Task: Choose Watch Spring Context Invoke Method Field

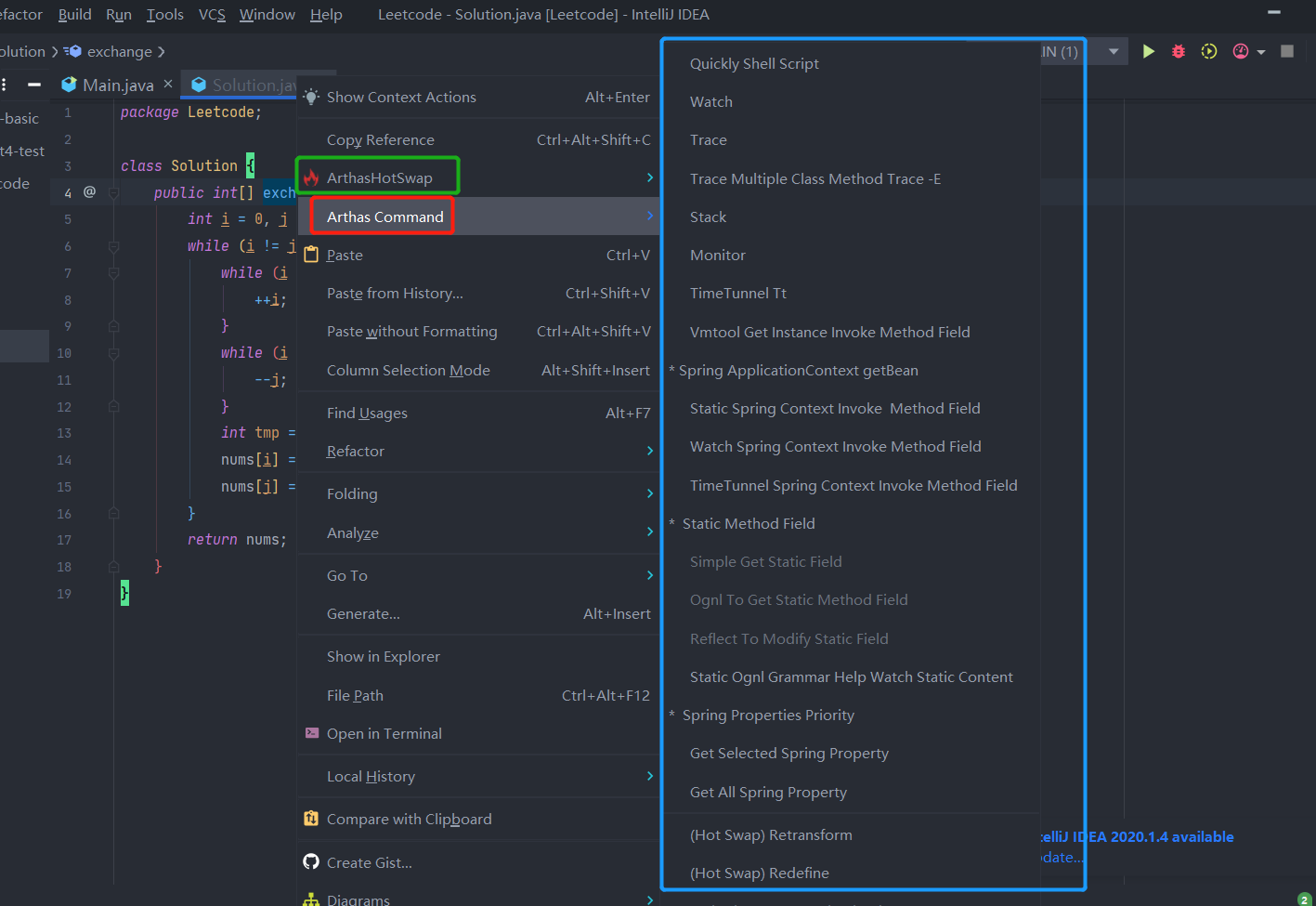Action: click(852, 446)
